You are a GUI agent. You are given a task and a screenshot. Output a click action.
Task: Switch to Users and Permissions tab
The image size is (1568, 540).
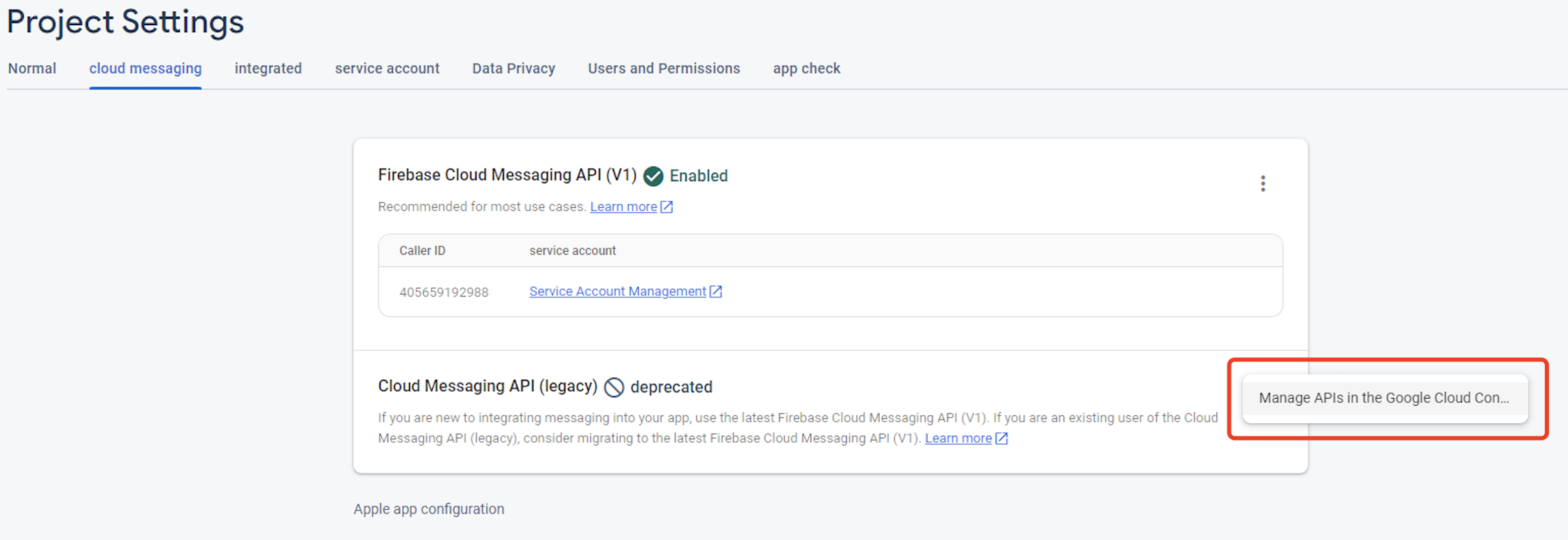click(664, 69)
